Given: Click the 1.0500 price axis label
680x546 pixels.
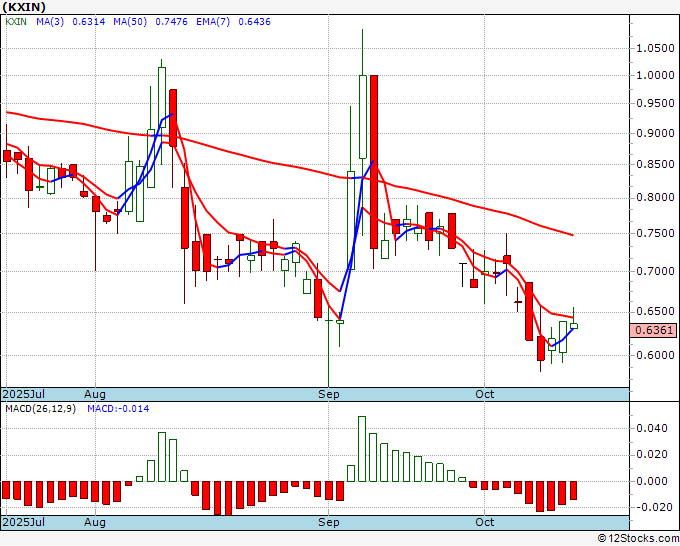Looking at the screenshot, I should coord(655,48).
